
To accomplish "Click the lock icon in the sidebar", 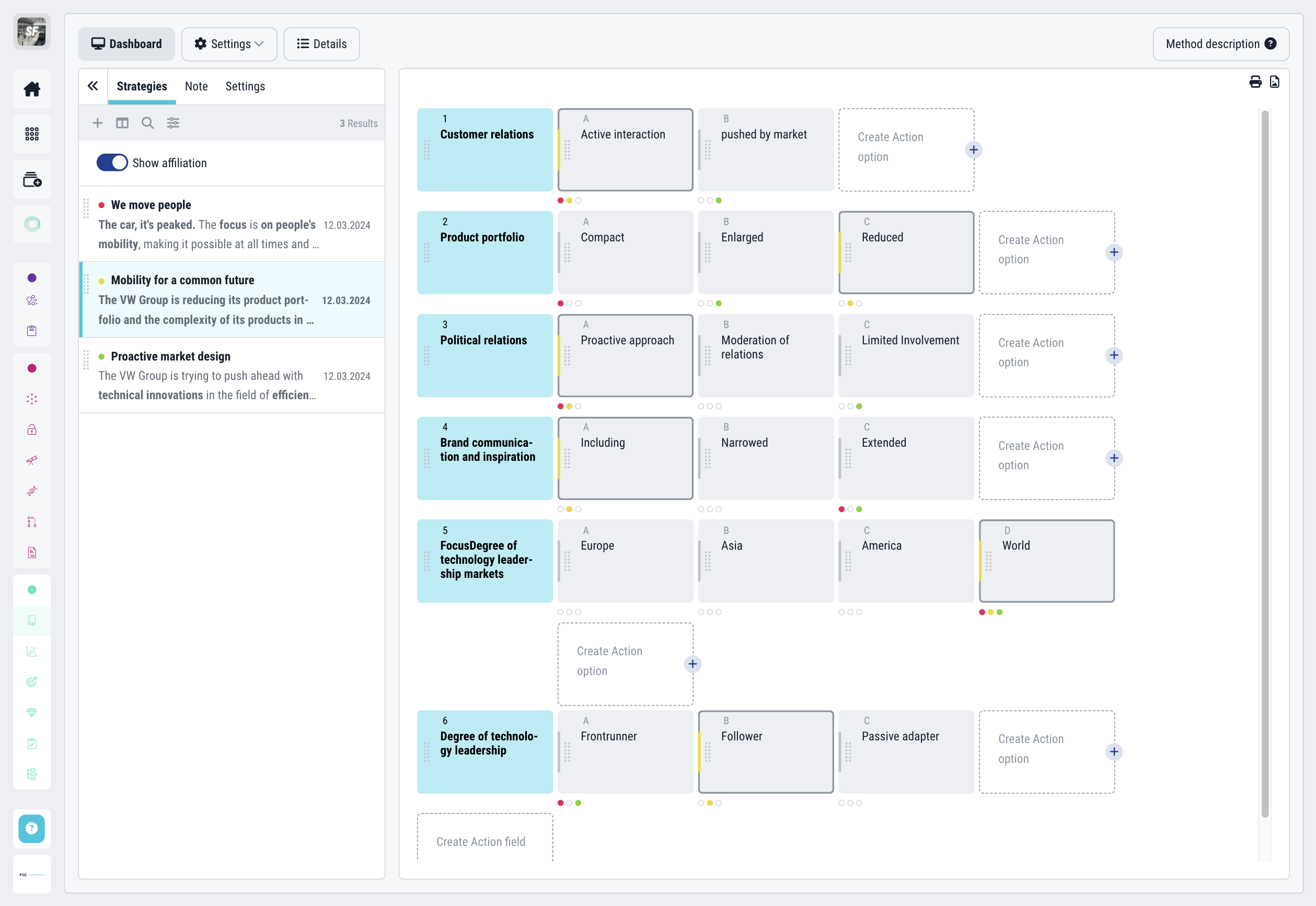I will pos(32,429).
